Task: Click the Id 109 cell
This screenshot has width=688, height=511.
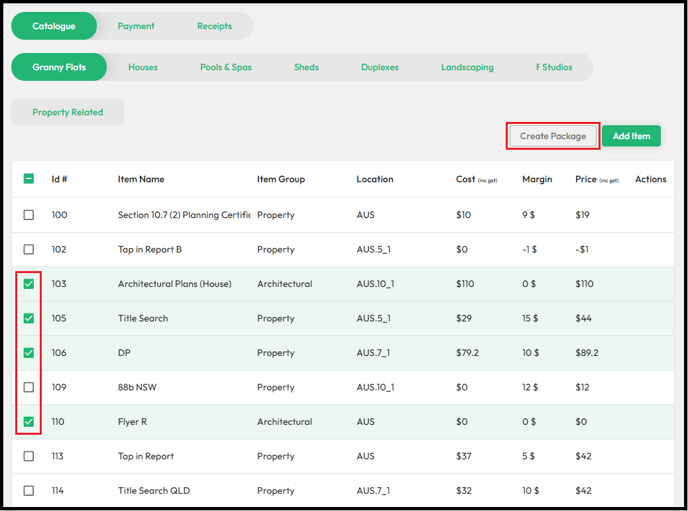Action: 59,387
